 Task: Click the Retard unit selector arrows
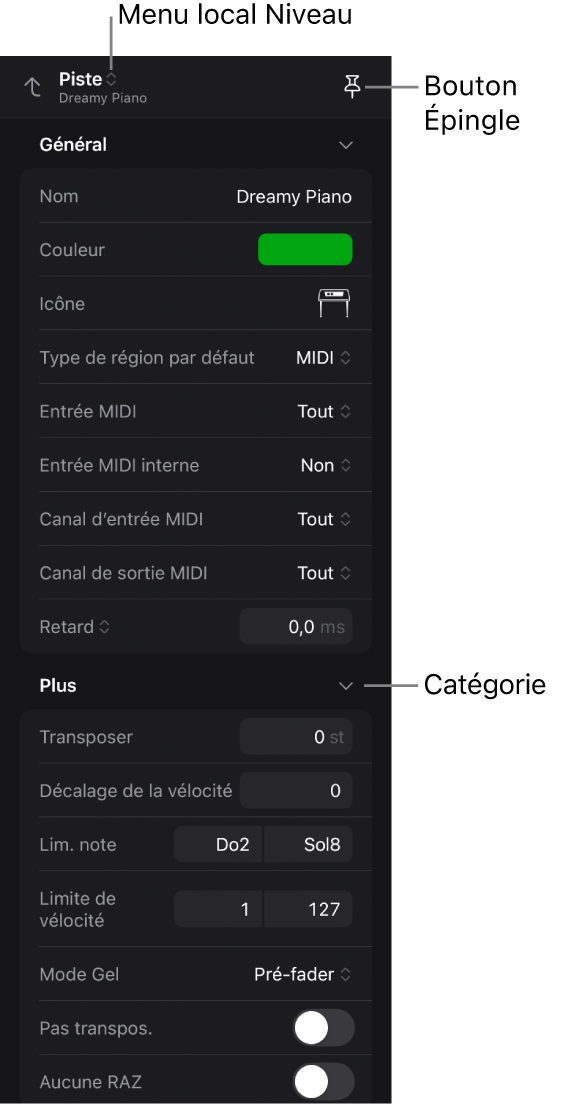pyautogui.click(x=104, y=627)
